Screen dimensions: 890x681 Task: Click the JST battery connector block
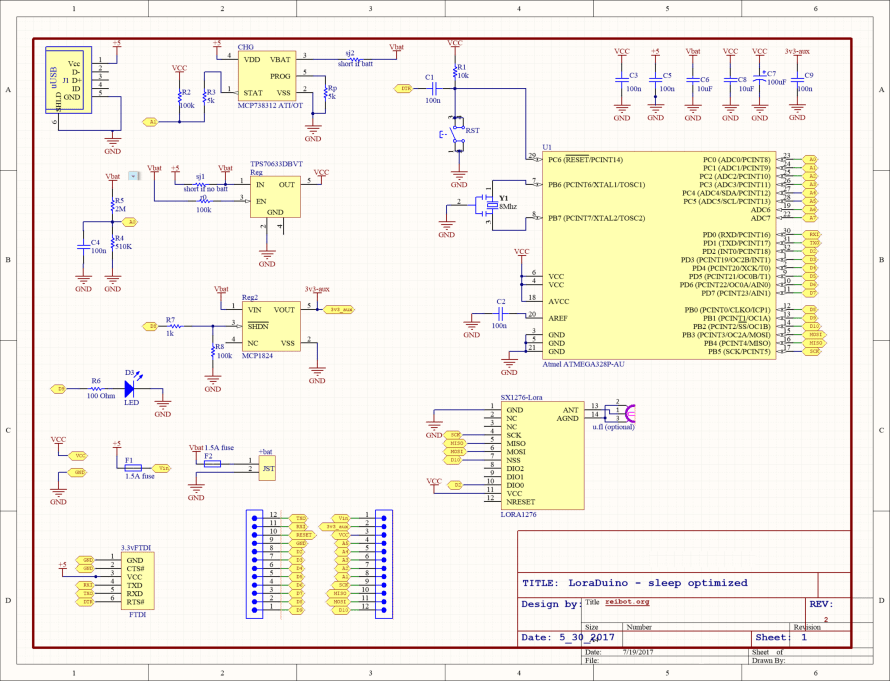(266, 467)
